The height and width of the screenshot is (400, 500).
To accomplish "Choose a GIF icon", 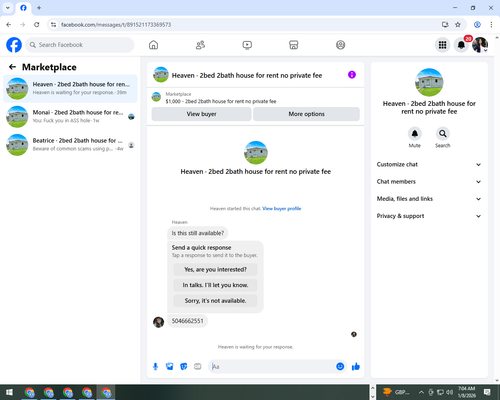I will [x=198, y=367].
